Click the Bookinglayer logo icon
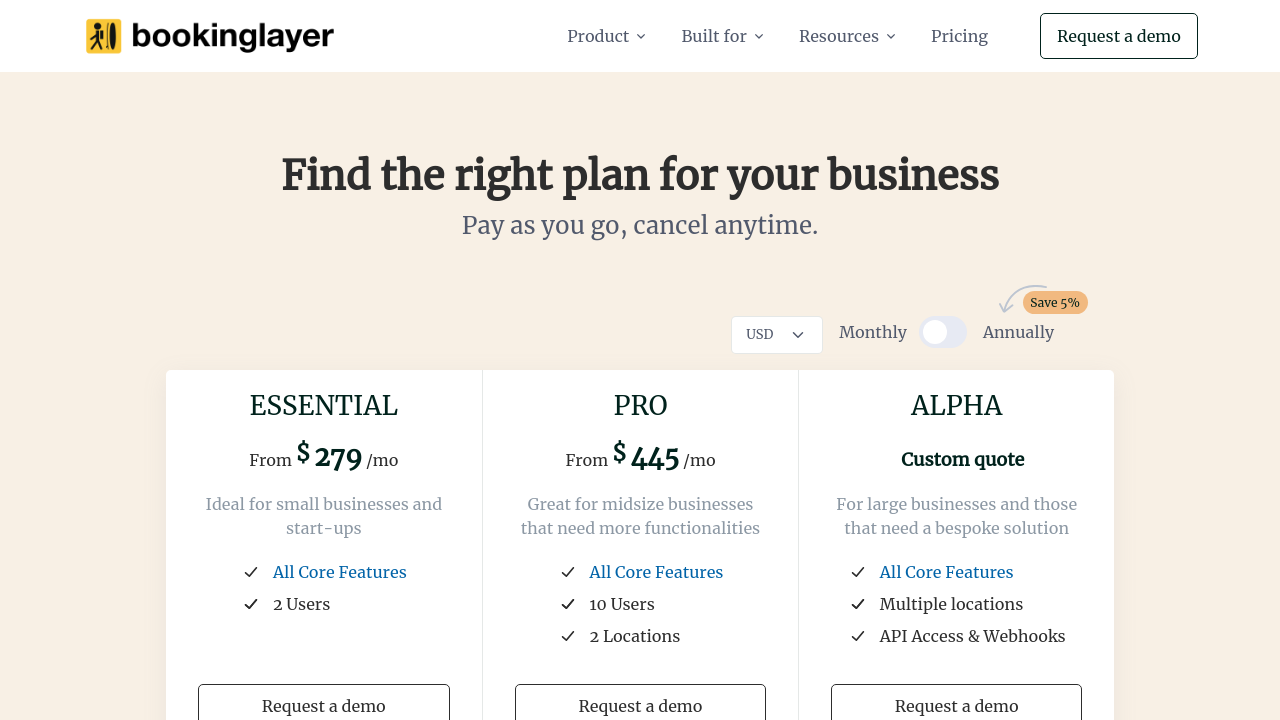Image resolution: width=1280 pixels, height=720 pixels. coord(104,36)
